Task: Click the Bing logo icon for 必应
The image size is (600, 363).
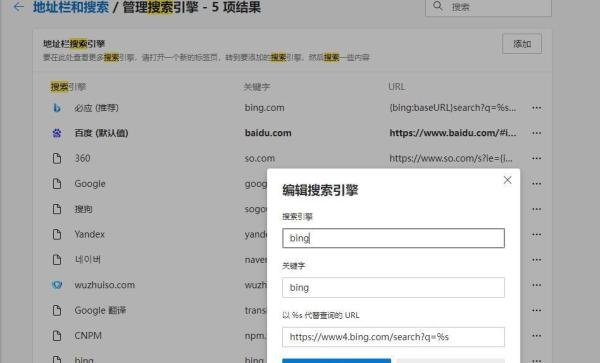Action: (x=57, y=108)
